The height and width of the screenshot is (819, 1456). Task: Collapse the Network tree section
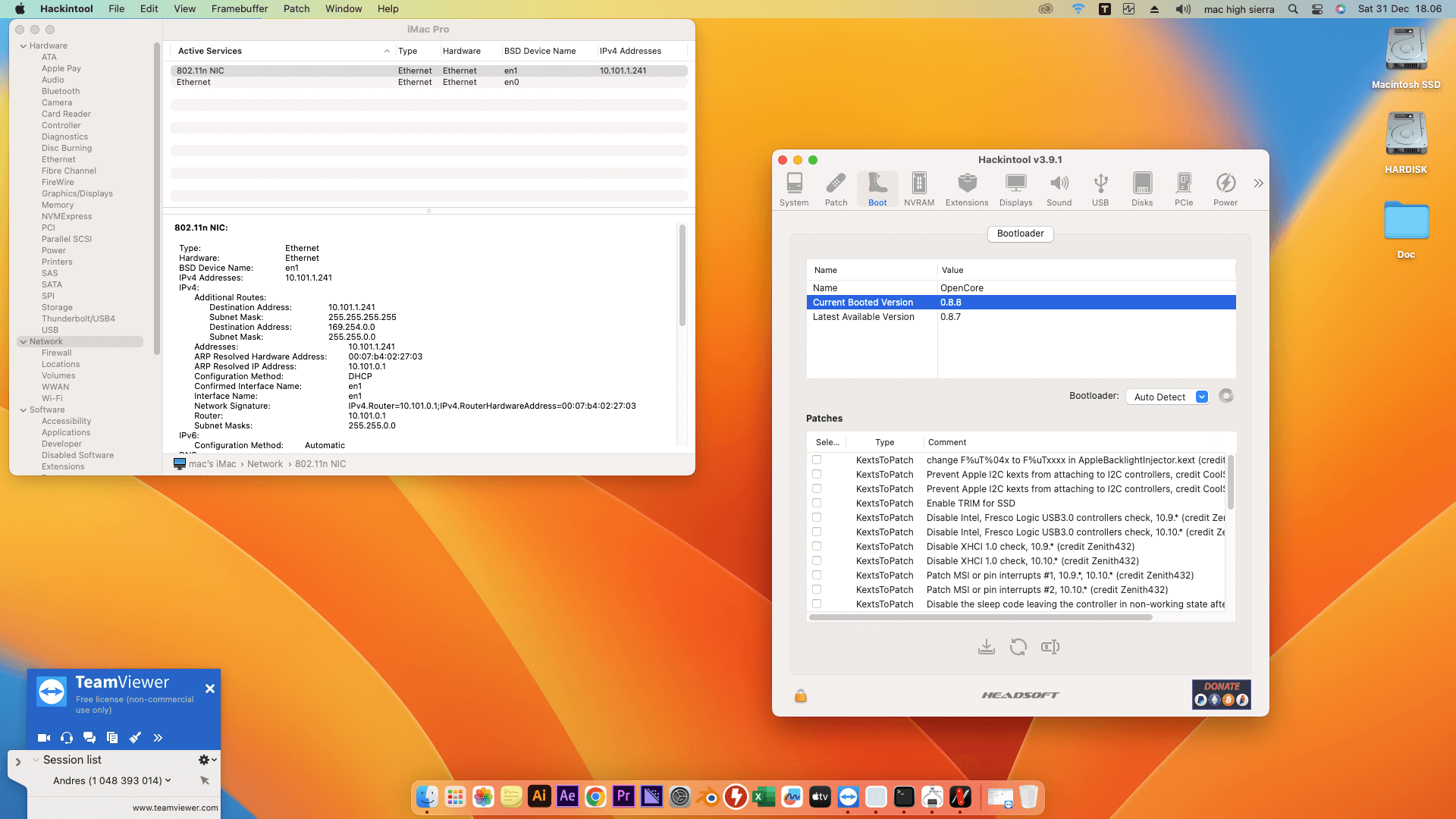coord(23,342)
